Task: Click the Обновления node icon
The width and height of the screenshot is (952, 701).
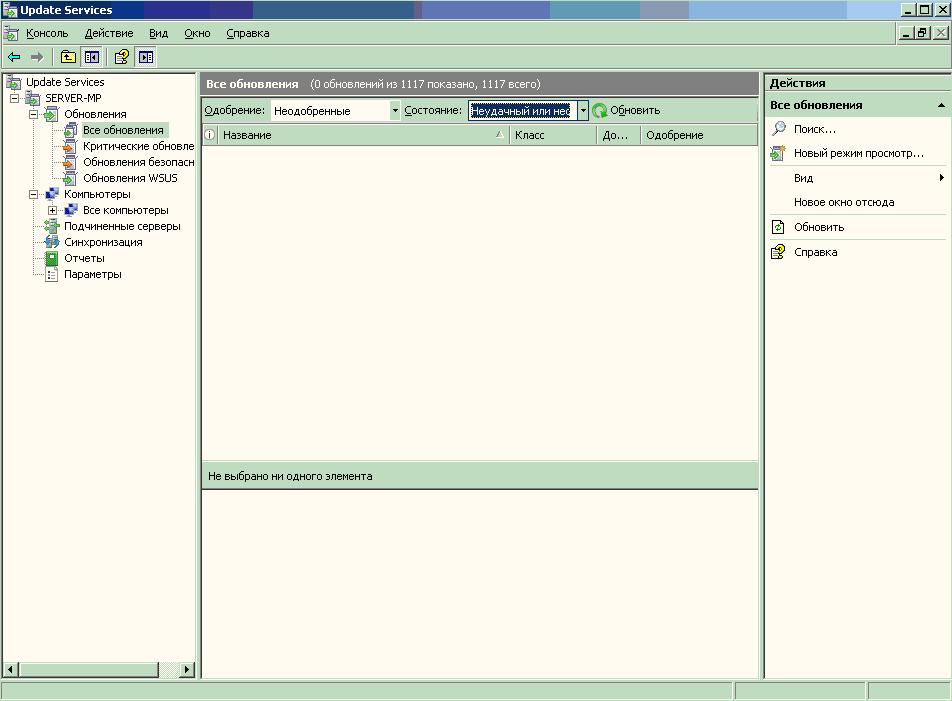Action: (x=52, y=114)
